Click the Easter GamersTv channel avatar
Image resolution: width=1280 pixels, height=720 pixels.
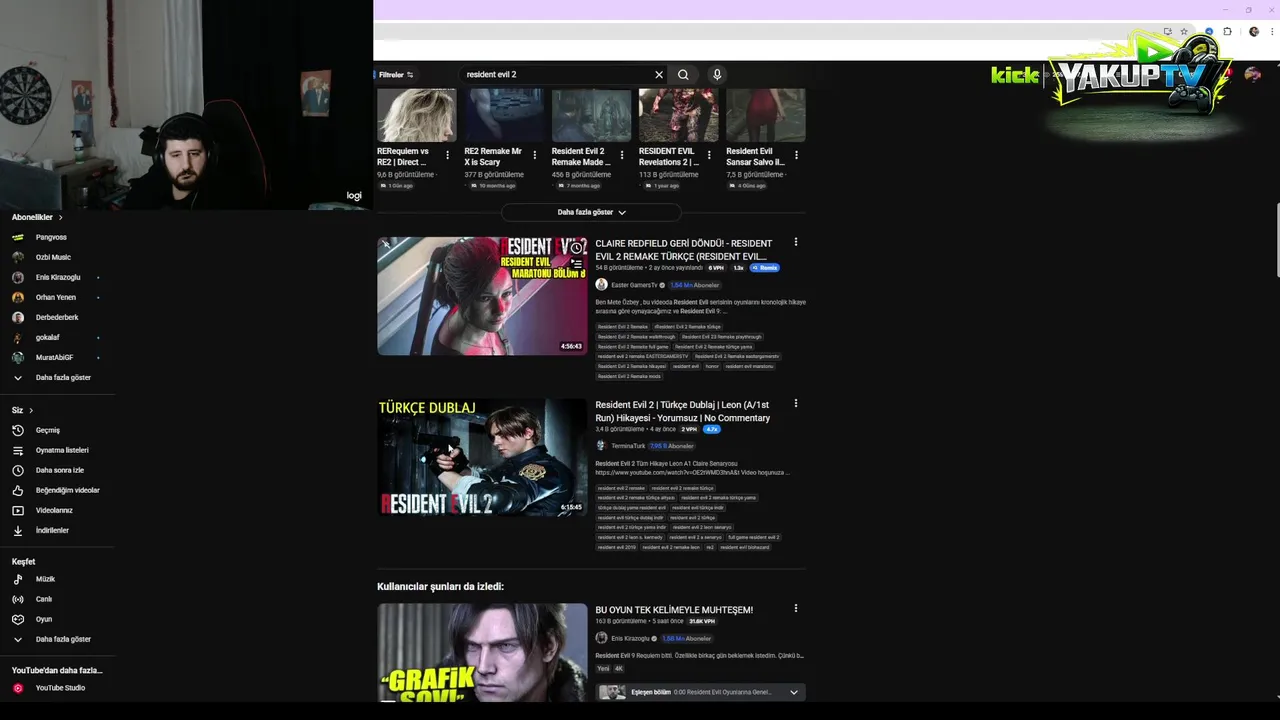tap(601, 285)
